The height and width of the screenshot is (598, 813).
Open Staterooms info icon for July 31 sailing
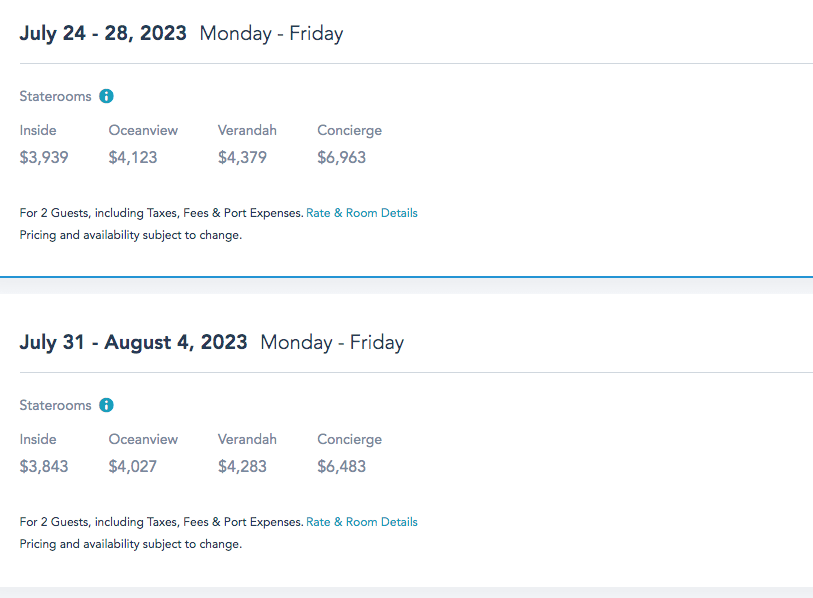(x=107, y=406)
